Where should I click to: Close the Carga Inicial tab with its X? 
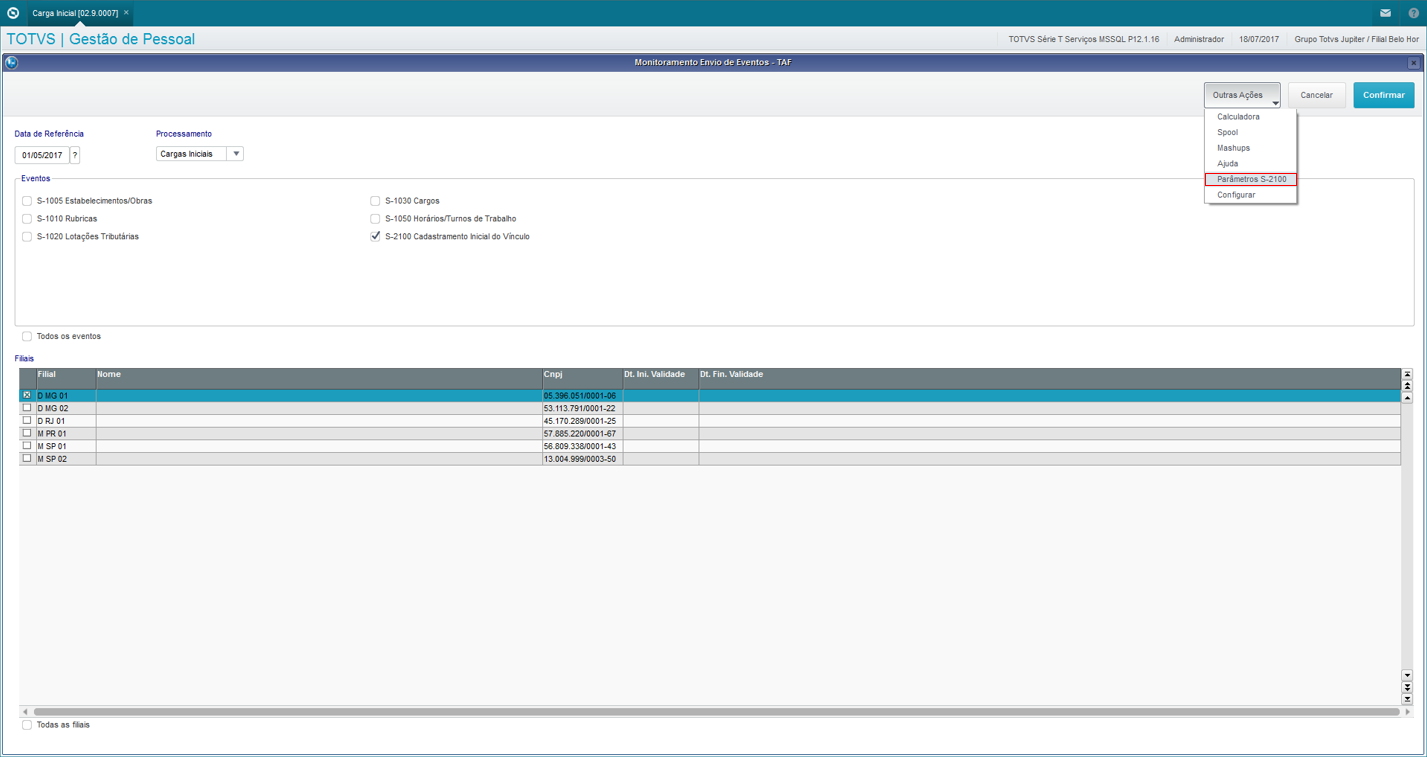(x=126, y=13)
